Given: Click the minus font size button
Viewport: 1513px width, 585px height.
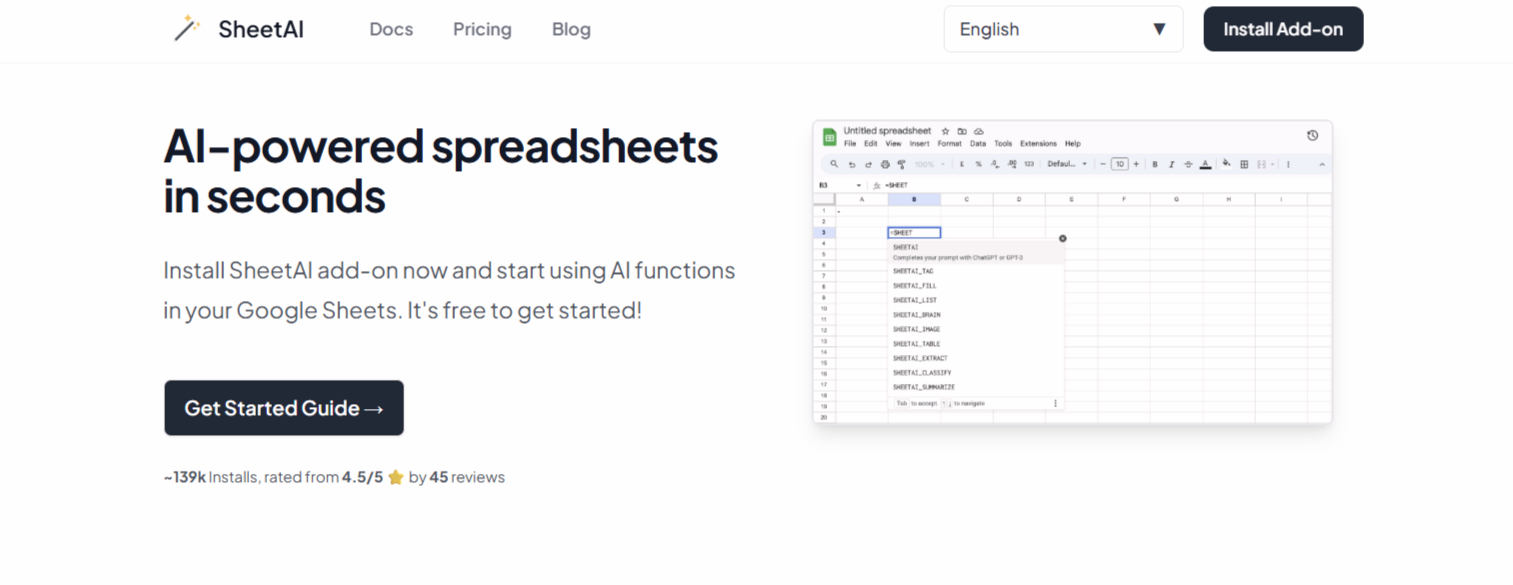Looking at the screenshot, I should [1103, 164].
